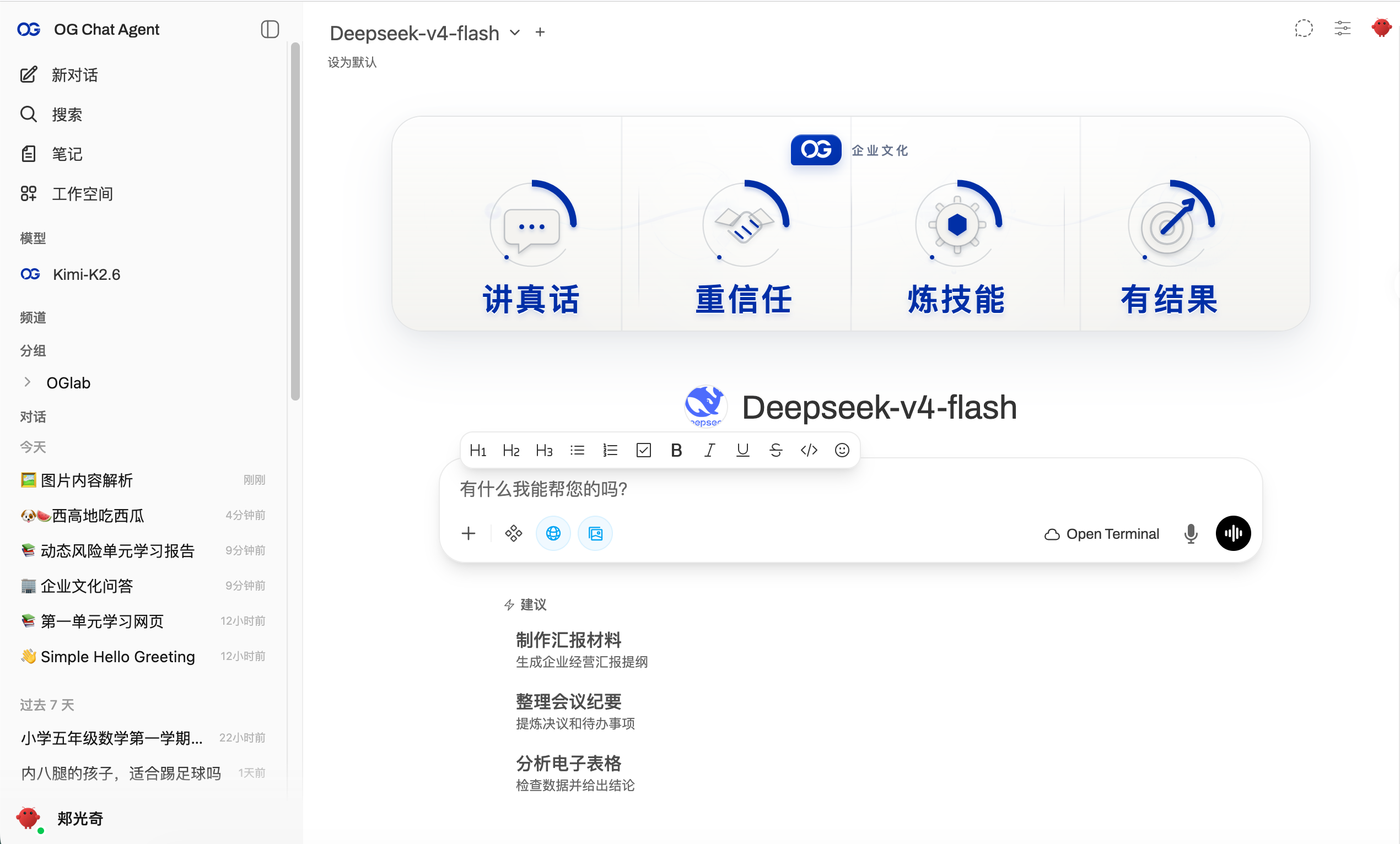1400x844 pixels.
Task: Click the 炼技能 gear icon
Action: [x=957, y=224]
